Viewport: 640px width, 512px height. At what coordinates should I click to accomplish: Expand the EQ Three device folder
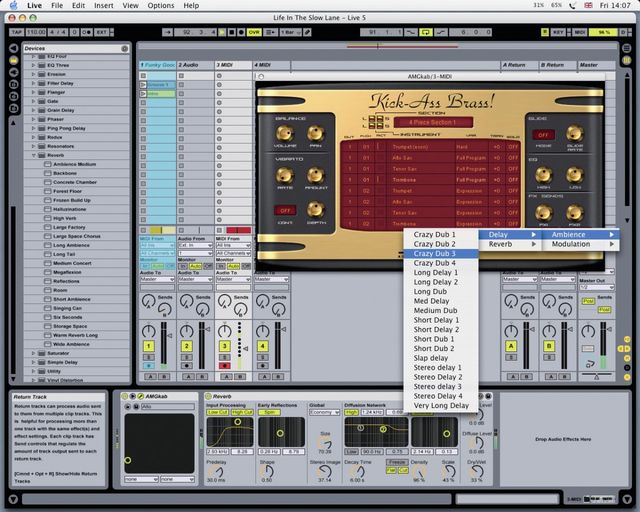(x=33, y=65)
